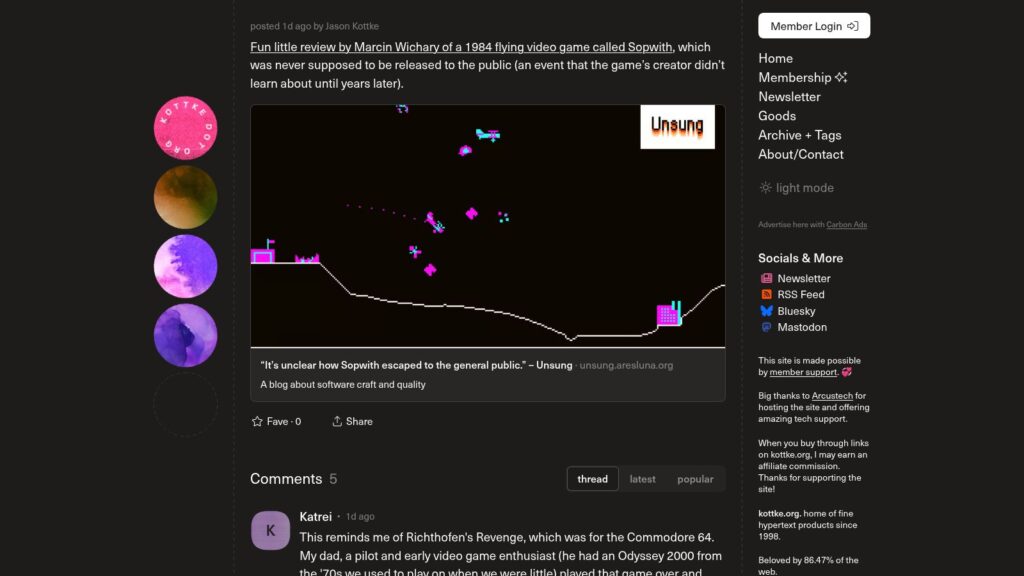The width and height of the screenshot is (1024, 576).
Task: Click the Newsletter icon under Socials & More
Action: point(767,278)
